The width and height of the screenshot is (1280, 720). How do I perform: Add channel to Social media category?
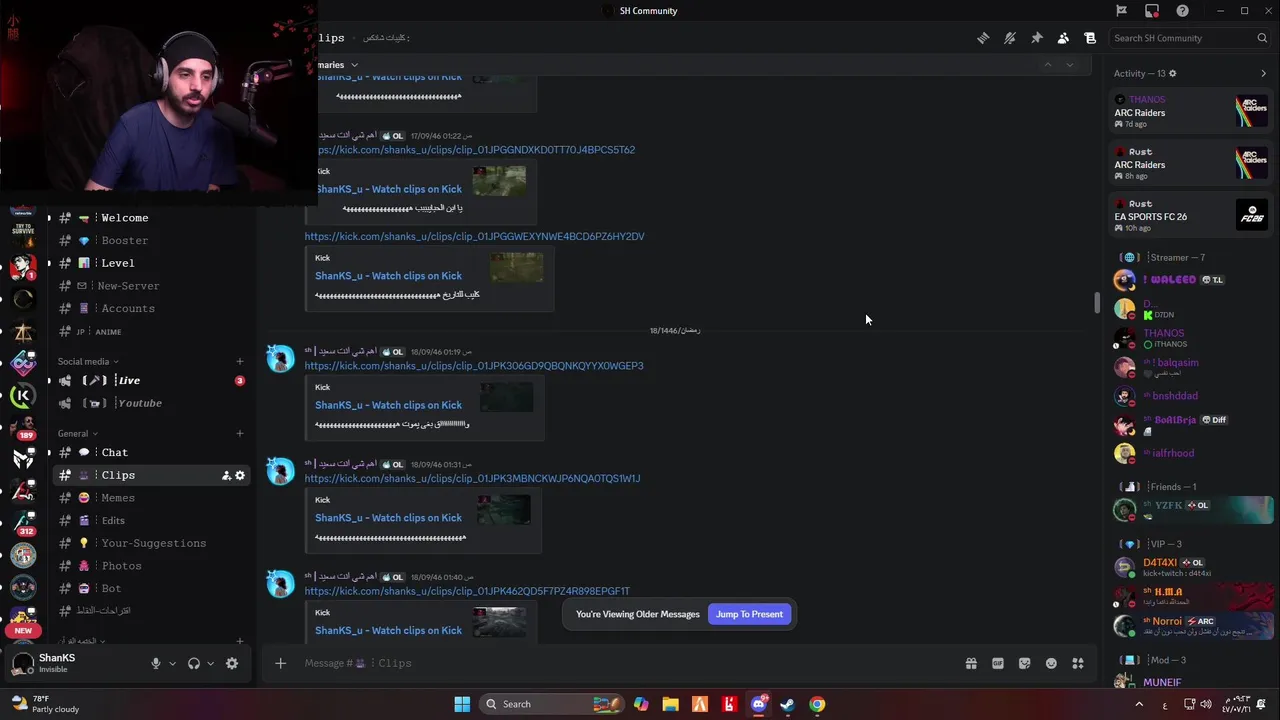click(240, 361)
